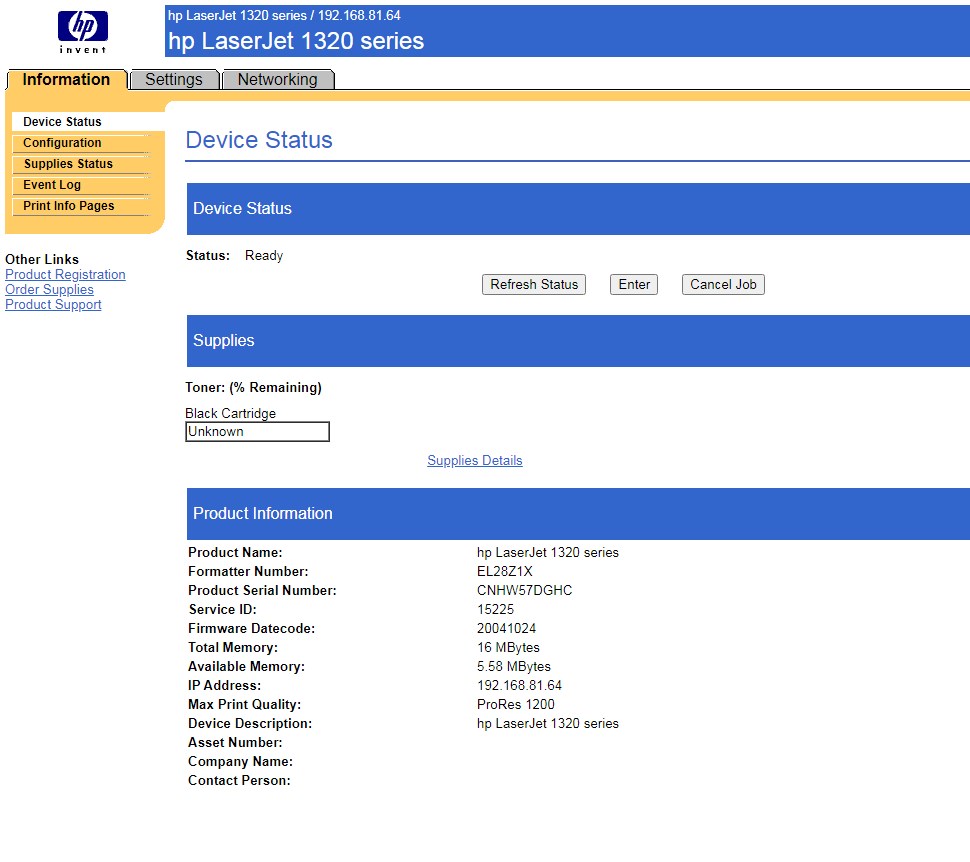
Task: Click the 'Company Name:' label
Action: pyautogui.click(x=241, y=762)
